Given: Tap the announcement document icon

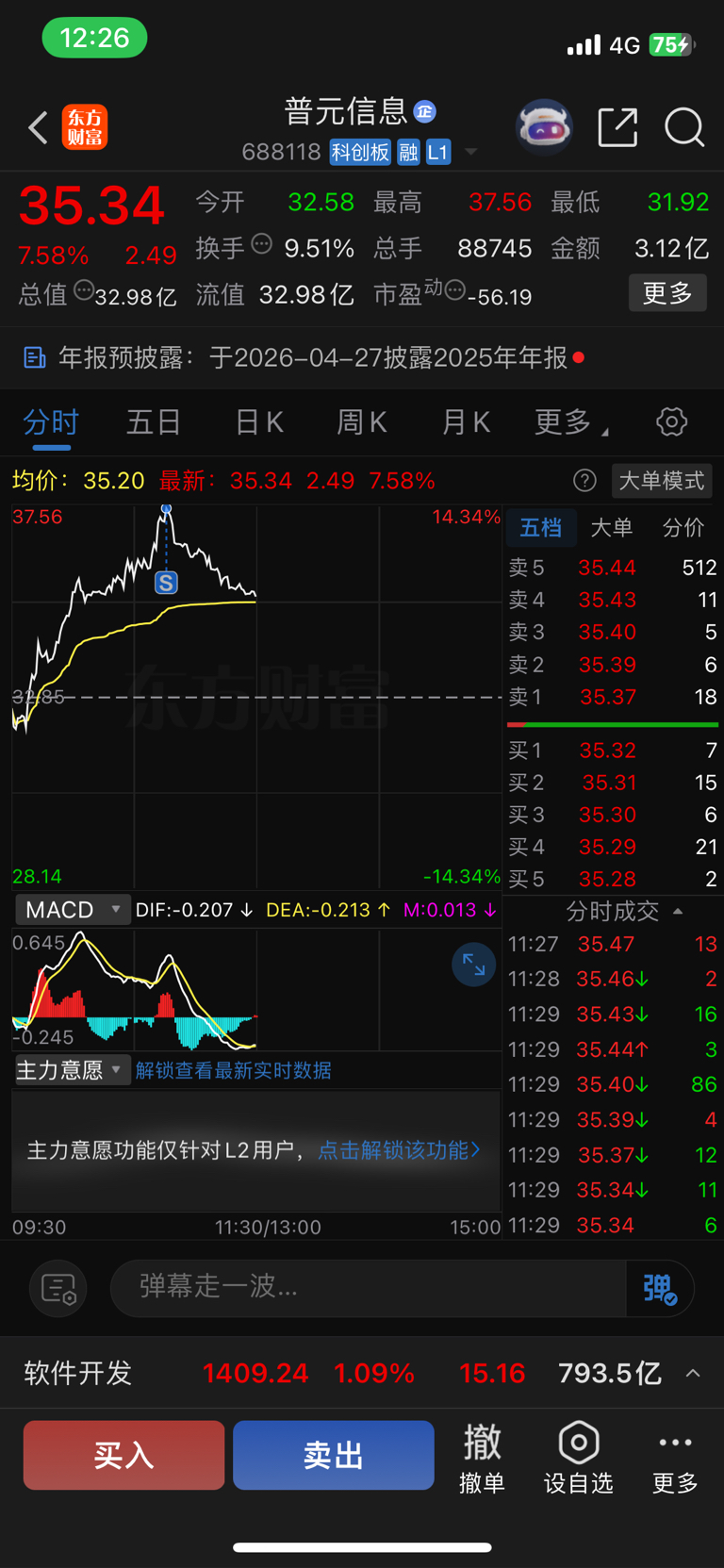Looking at the screenshot, I should [35, 357].
